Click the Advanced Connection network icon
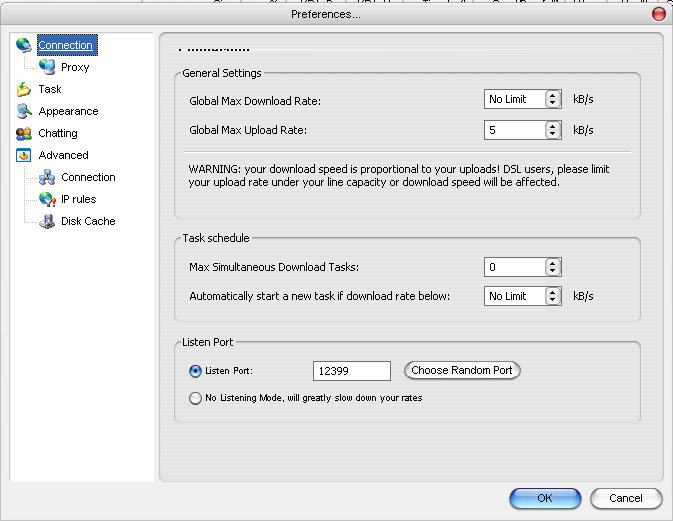The width and height of the screenshot is (673, 521). pyautogui.click(x=46, y=177)
